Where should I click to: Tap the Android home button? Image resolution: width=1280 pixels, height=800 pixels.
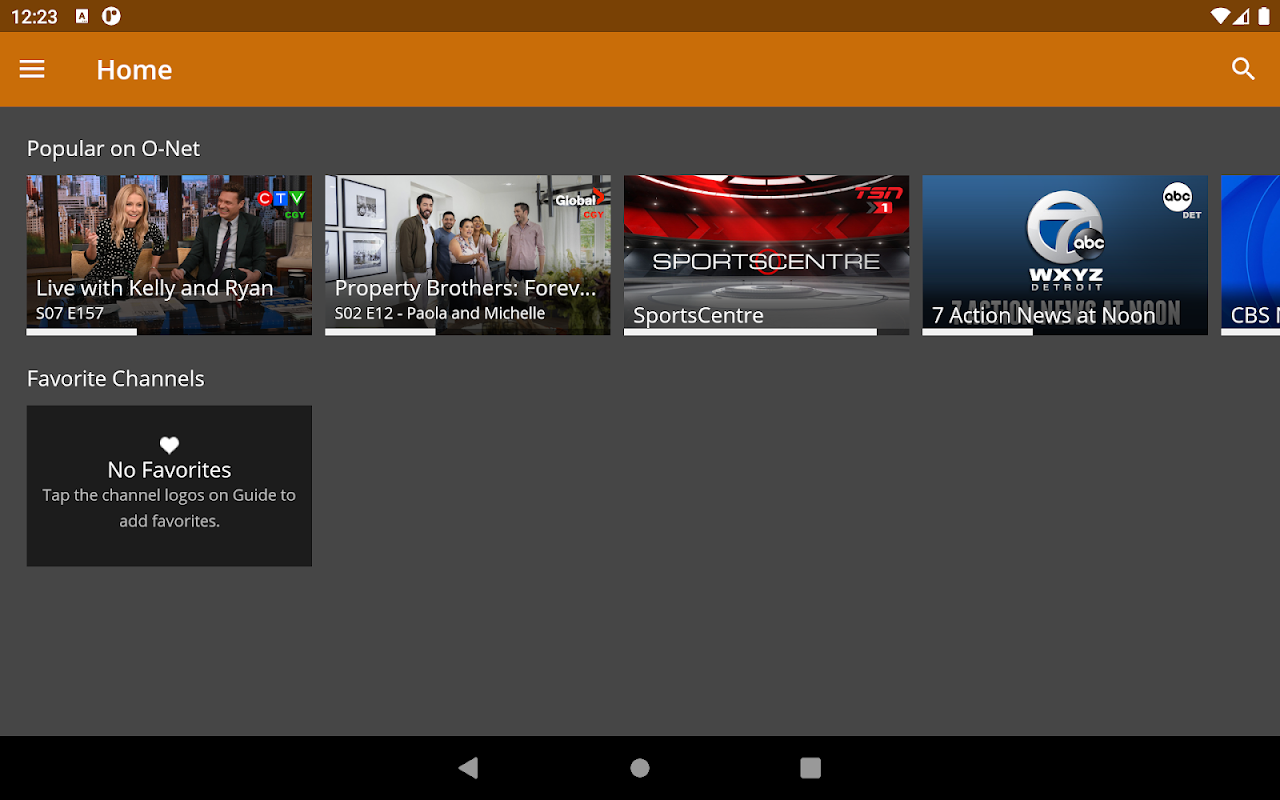[x=640, y=768]
